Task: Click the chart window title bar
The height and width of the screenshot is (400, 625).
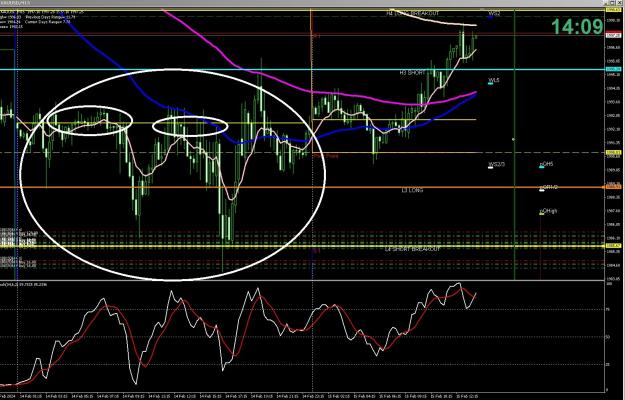Action: point(303,3)
